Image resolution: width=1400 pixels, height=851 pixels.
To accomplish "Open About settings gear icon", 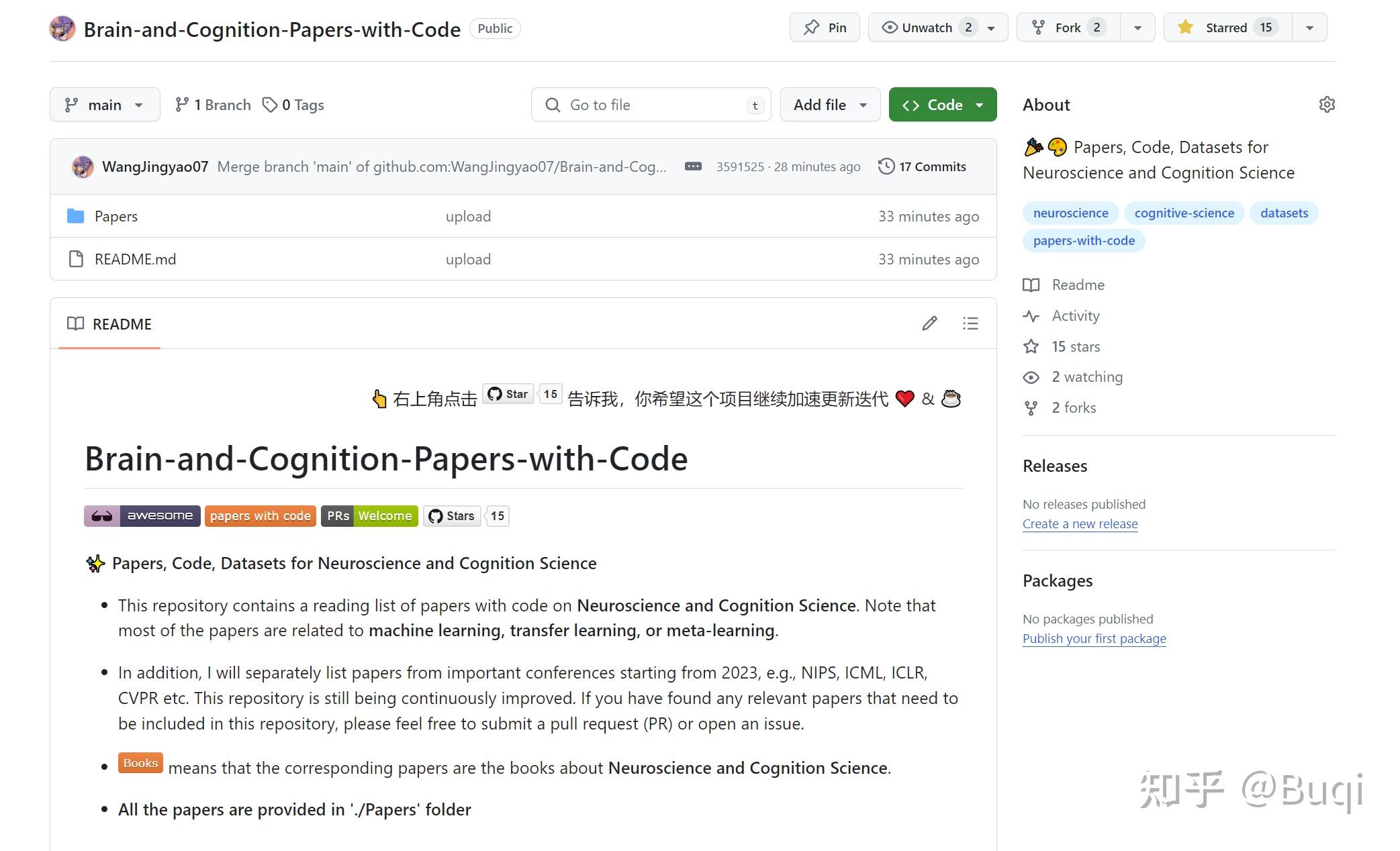I will tap(1326, 105).
